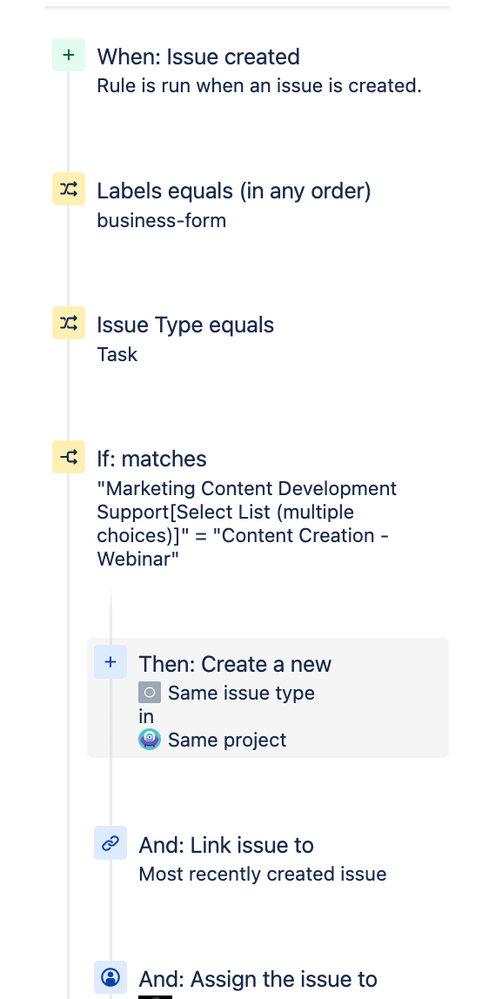
Task: Click the Content Creation - Webinar condition text
Action: pos(242,547)
